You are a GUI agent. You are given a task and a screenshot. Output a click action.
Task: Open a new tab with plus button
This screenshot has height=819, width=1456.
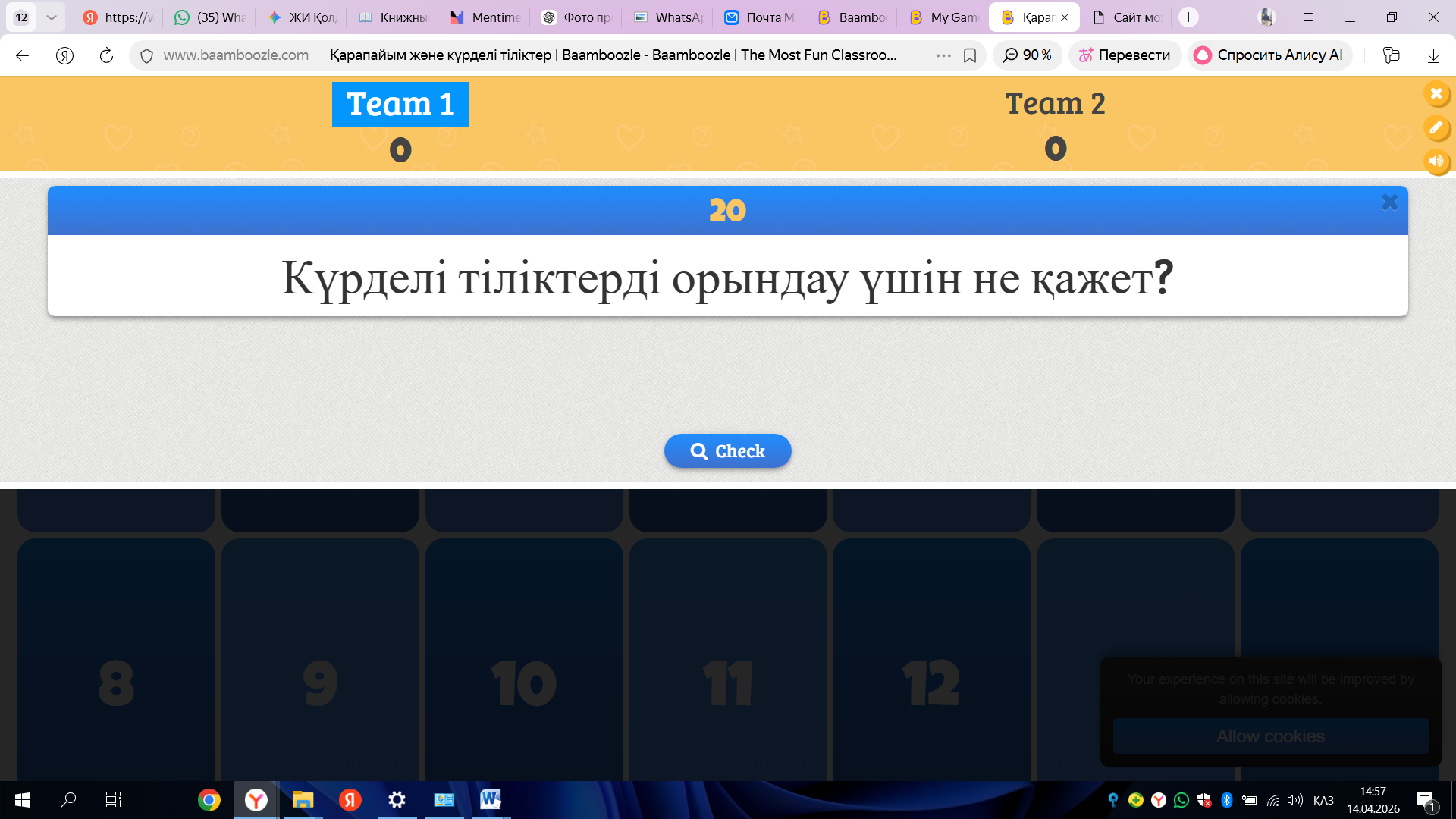(1188, 17)
